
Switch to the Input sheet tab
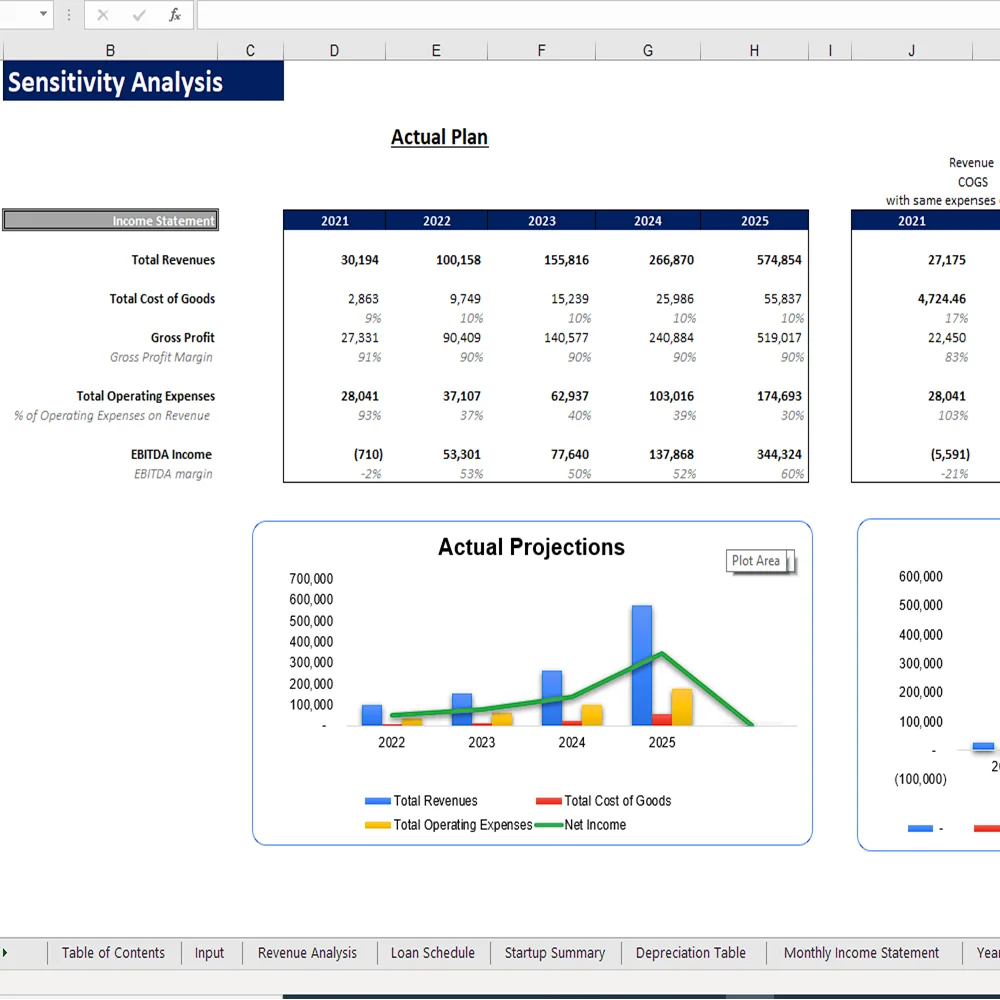(210, 952)
